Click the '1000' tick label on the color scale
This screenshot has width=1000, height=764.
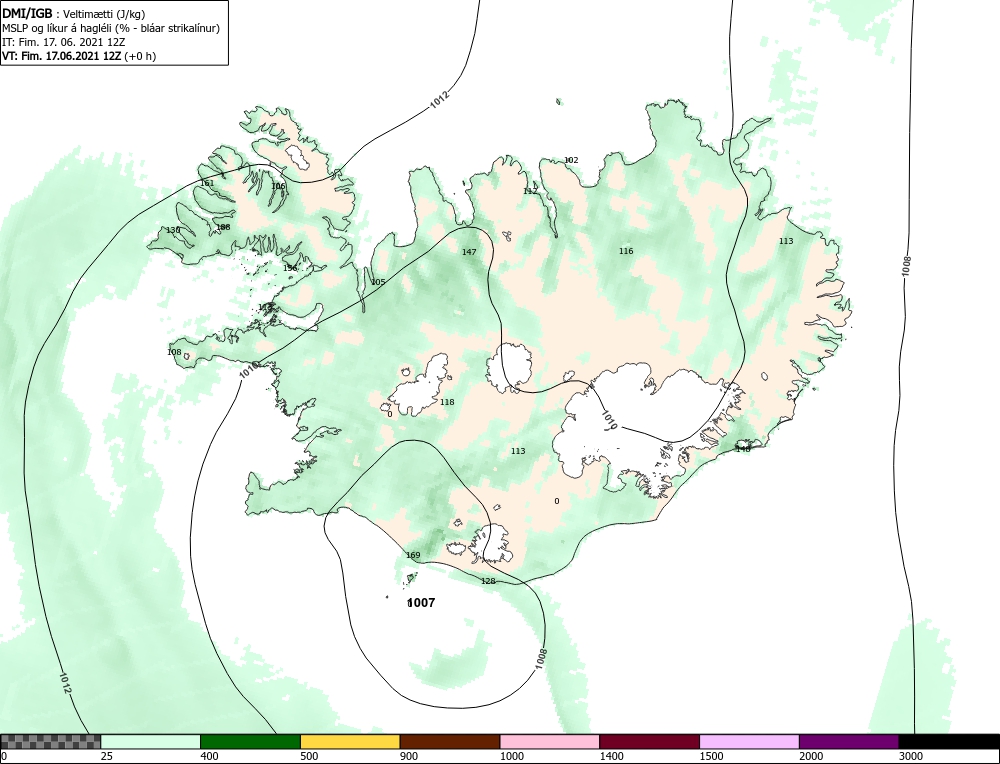coord(511,756)
